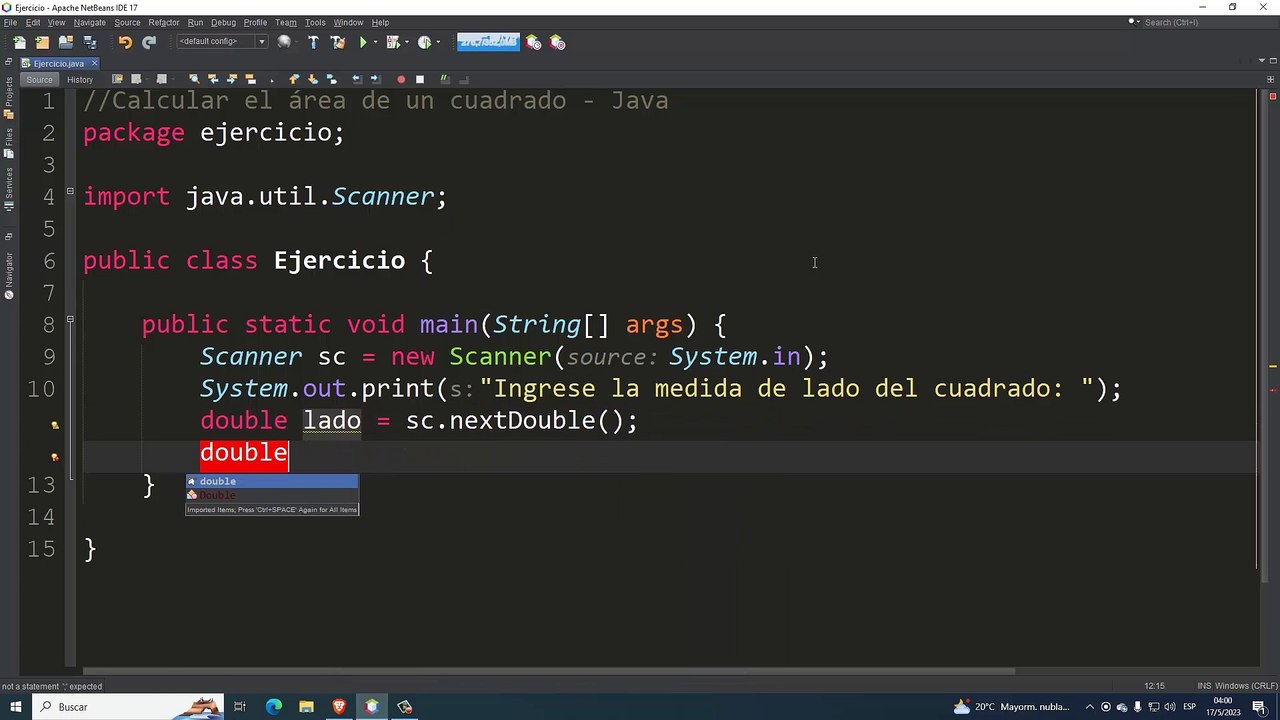Open the Navigate menu
Screen dimensions: 1280x720
click(89, 22)
